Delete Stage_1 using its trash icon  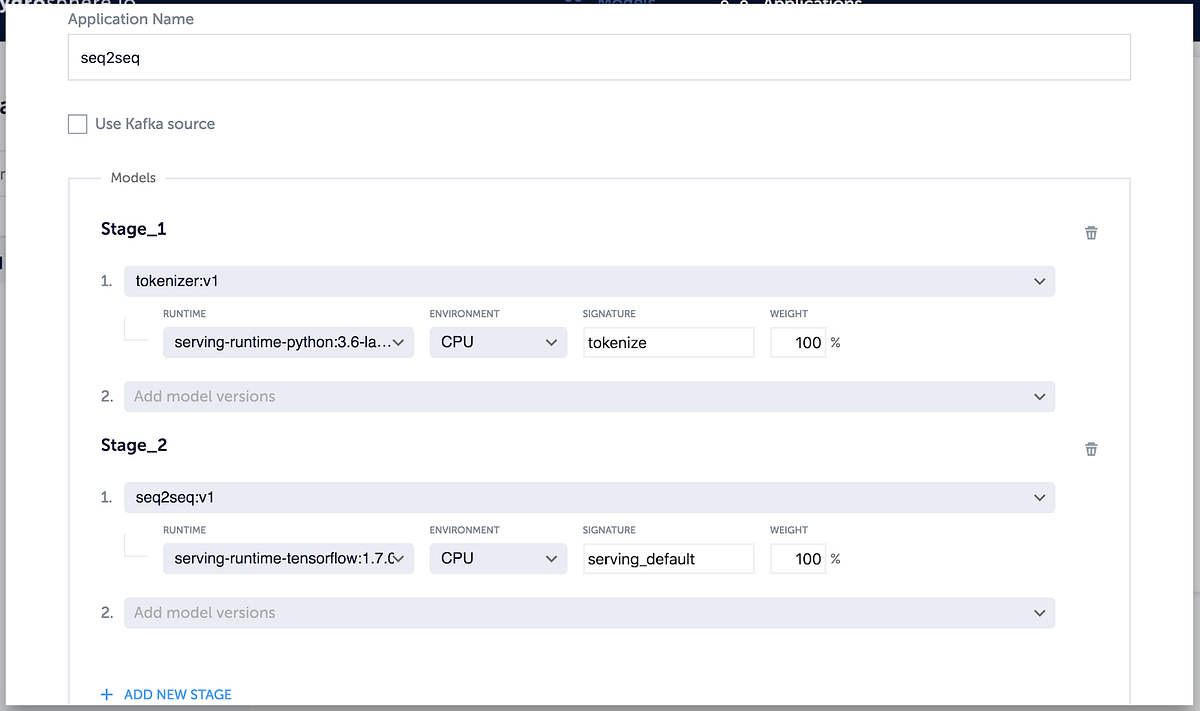(1090, 232)
